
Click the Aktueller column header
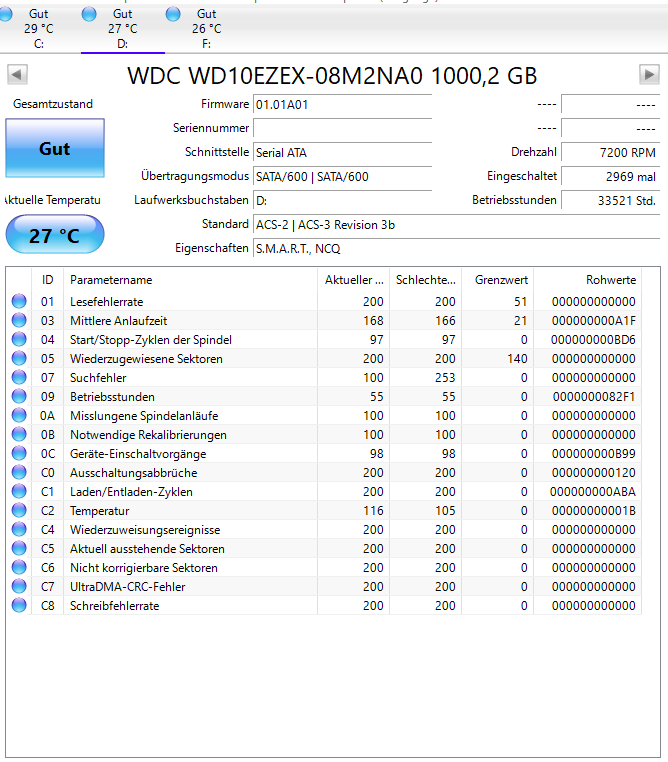(354, 280)
